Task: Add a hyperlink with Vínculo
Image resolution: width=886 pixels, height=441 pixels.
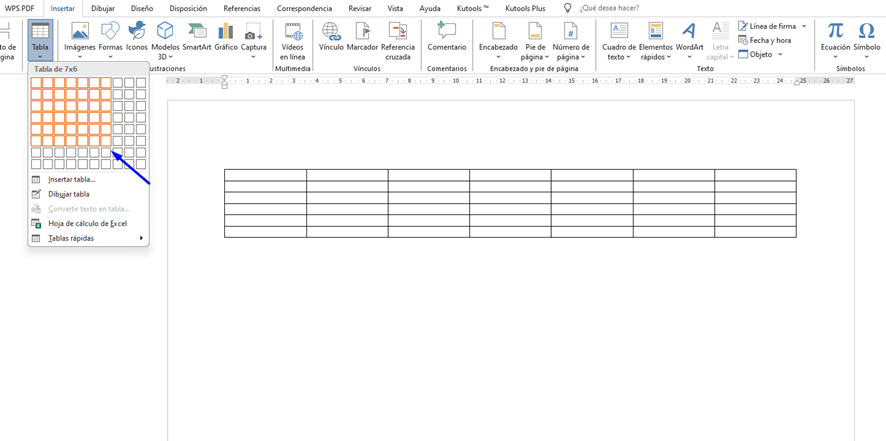Action: (331, 37)
